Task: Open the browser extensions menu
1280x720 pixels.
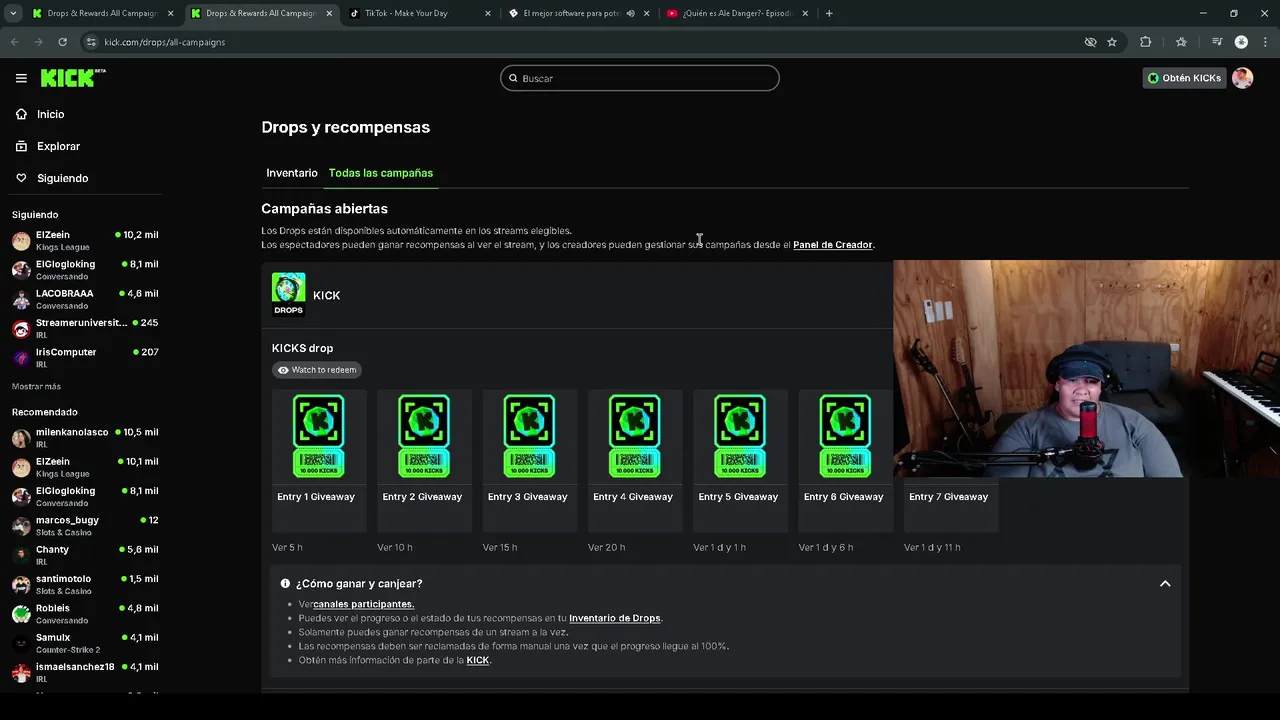Action: pyautogui.click(x=1146, y=42)
